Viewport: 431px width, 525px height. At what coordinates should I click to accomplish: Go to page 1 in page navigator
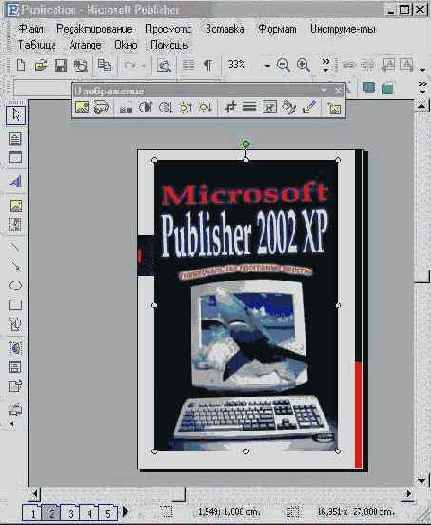coord(32,513)
